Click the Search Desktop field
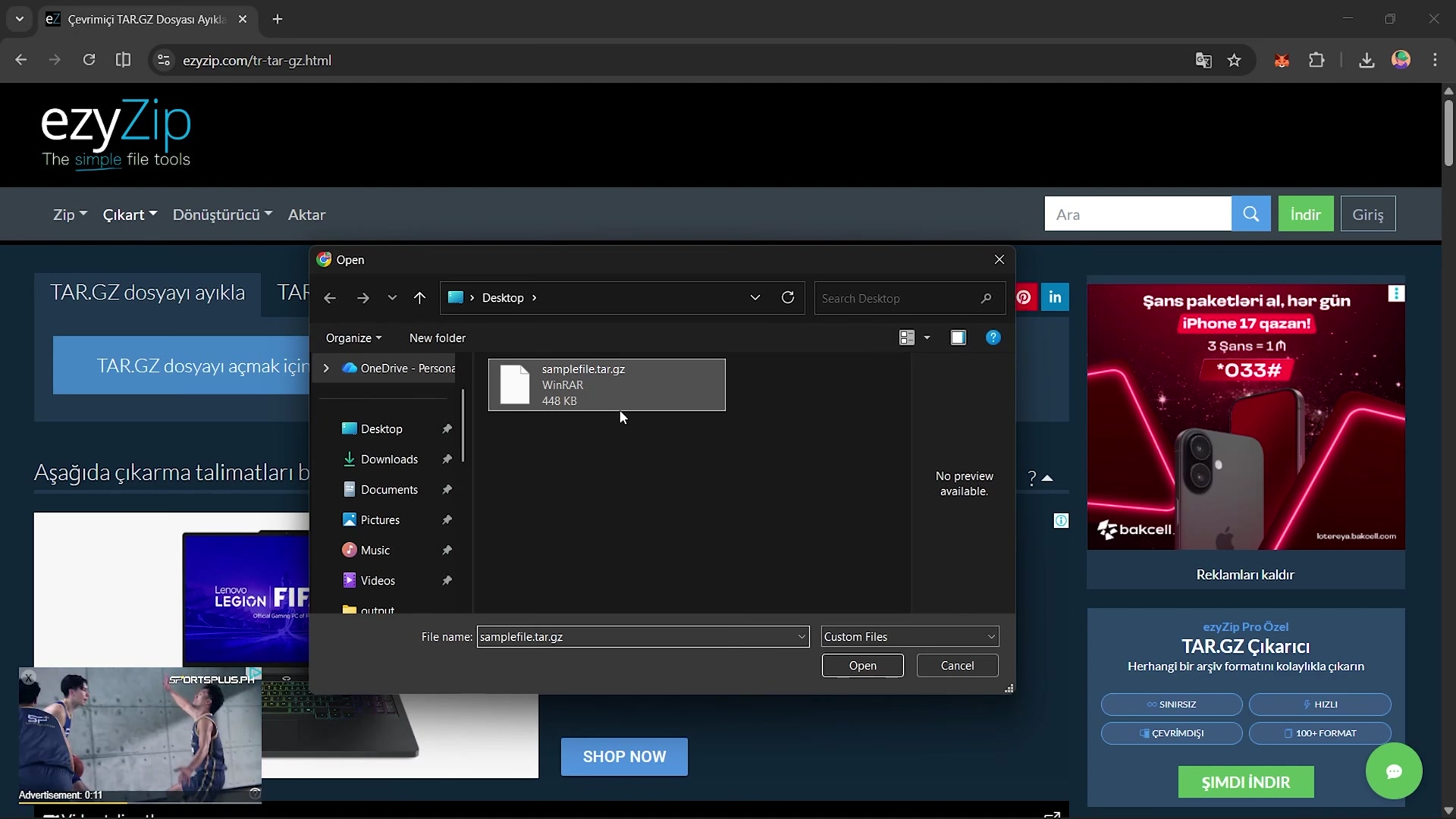The height and width of the screenshot is (819, 1456). (x=899, y=299)
